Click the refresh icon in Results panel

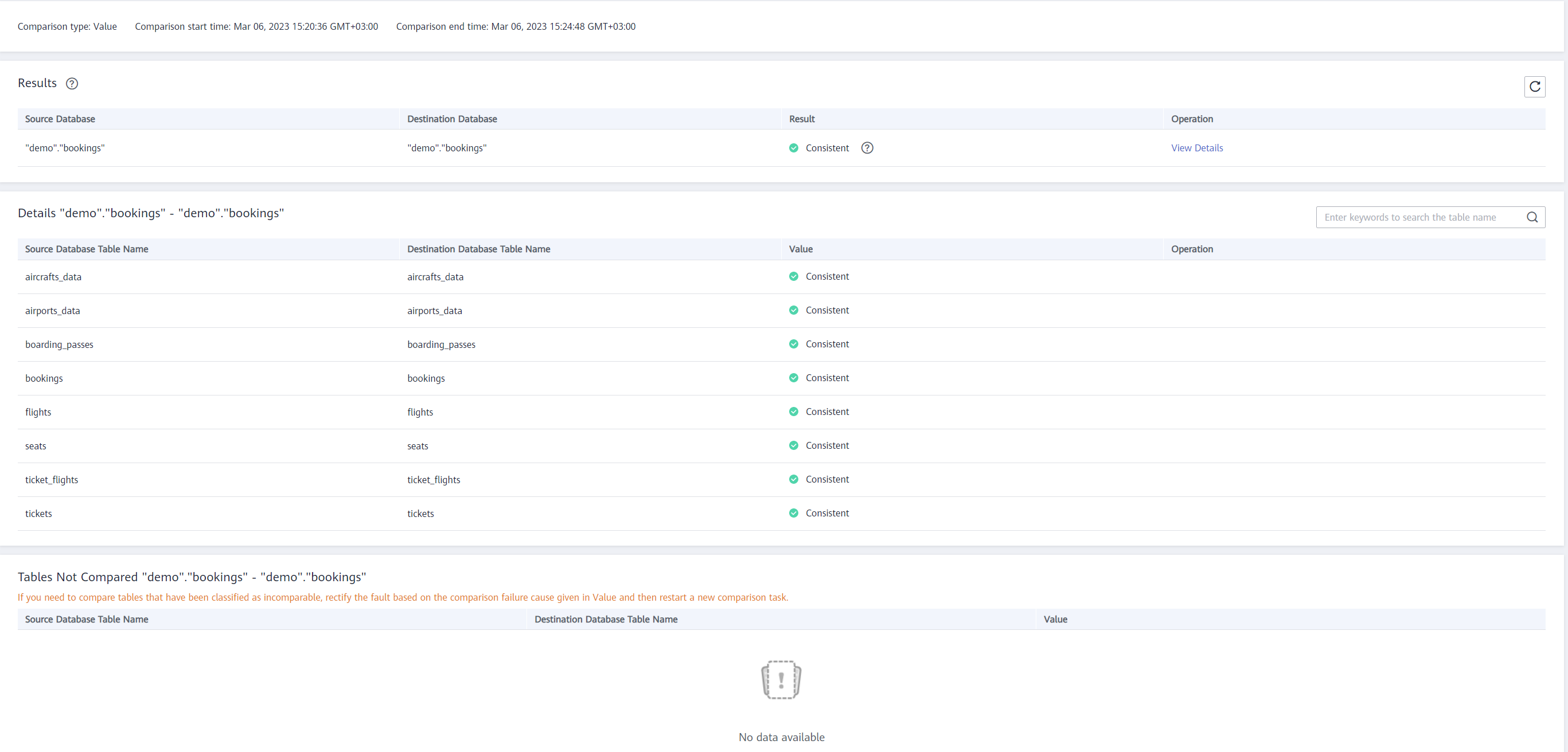(x=1534, y=87)
